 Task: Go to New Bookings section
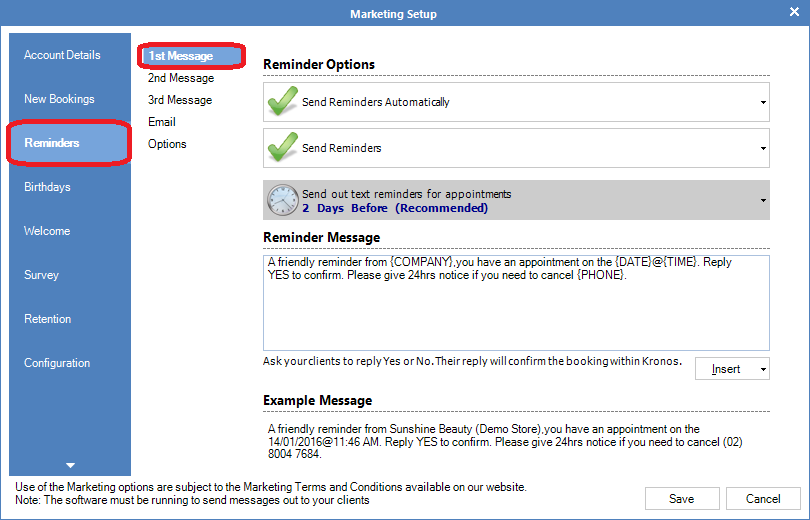point(59,99)
